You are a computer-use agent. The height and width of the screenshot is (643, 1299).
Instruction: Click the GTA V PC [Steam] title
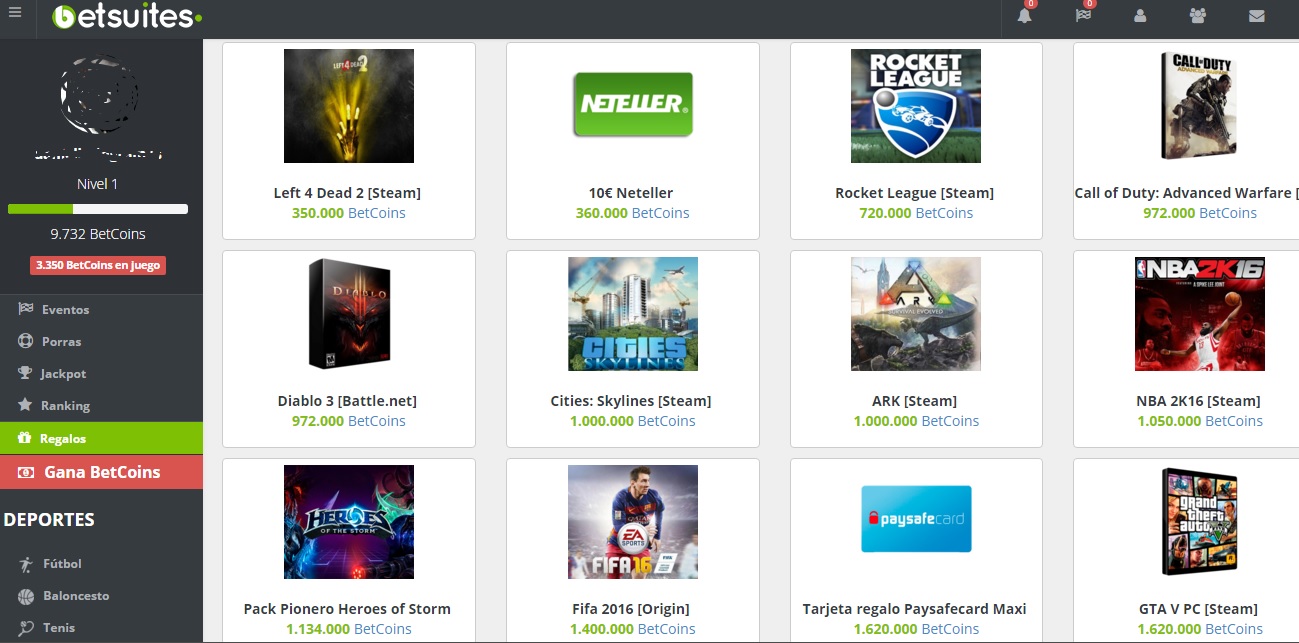tap(1198, 609)
